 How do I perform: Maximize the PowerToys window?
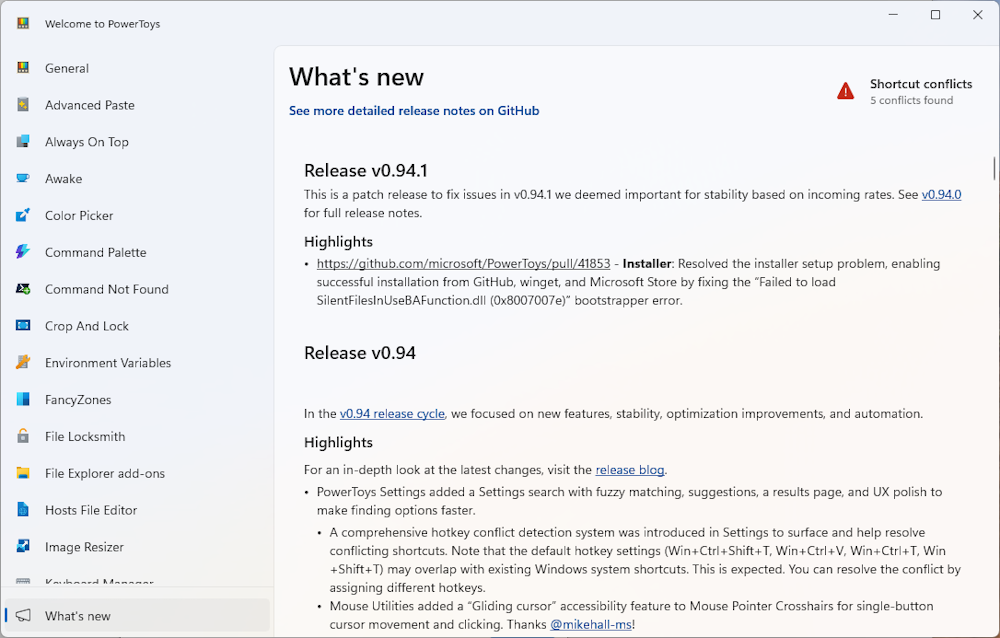[936, 15]
